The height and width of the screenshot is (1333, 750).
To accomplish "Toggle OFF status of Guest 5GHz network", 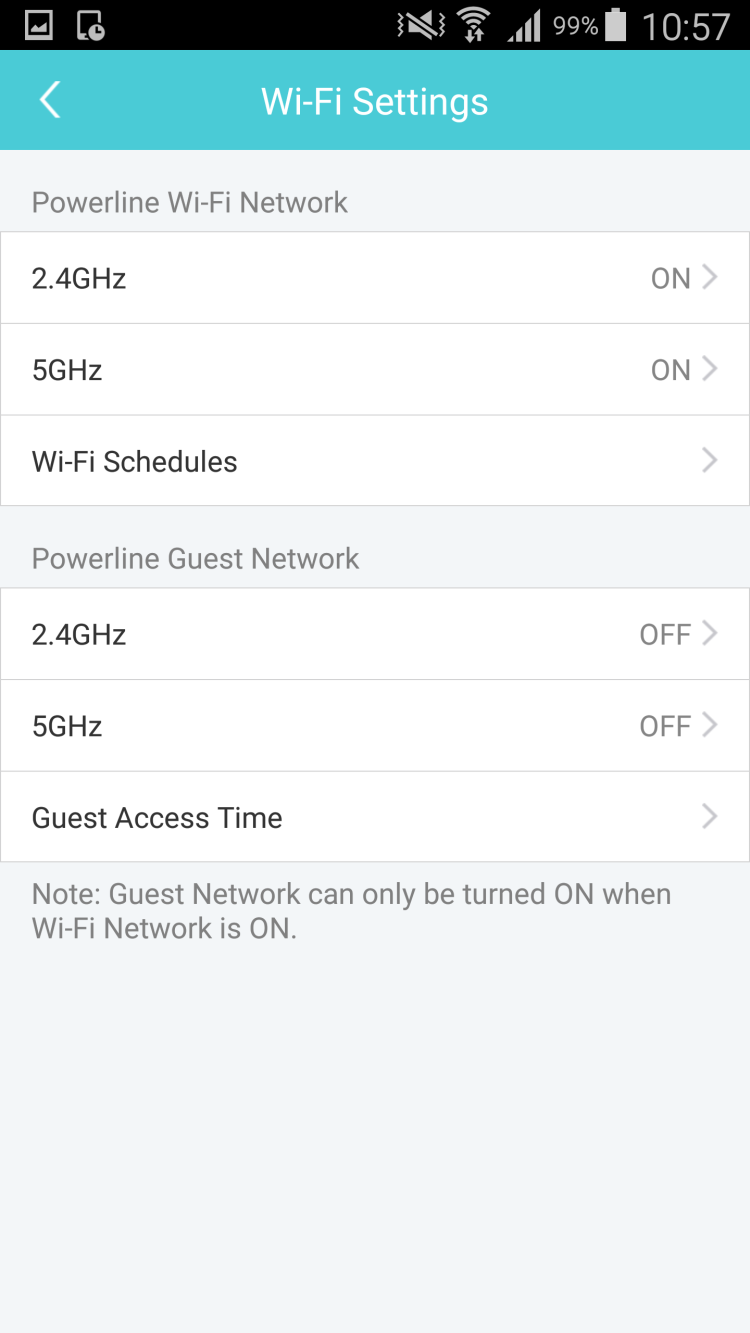I will point(665,726).
